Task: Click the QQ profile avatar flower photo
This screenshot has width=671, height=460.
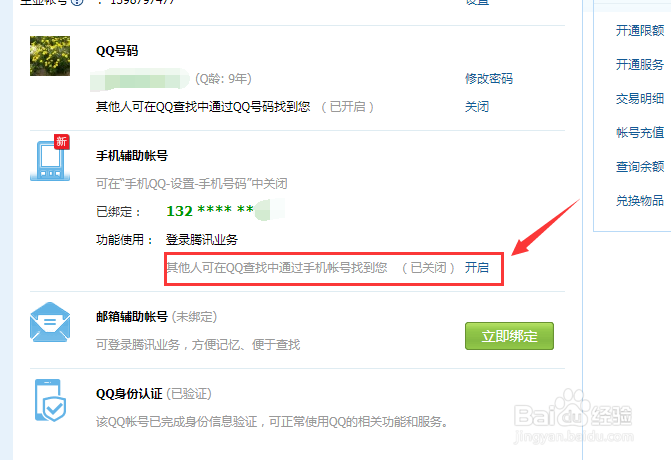Action: click(x=50, y=56)
